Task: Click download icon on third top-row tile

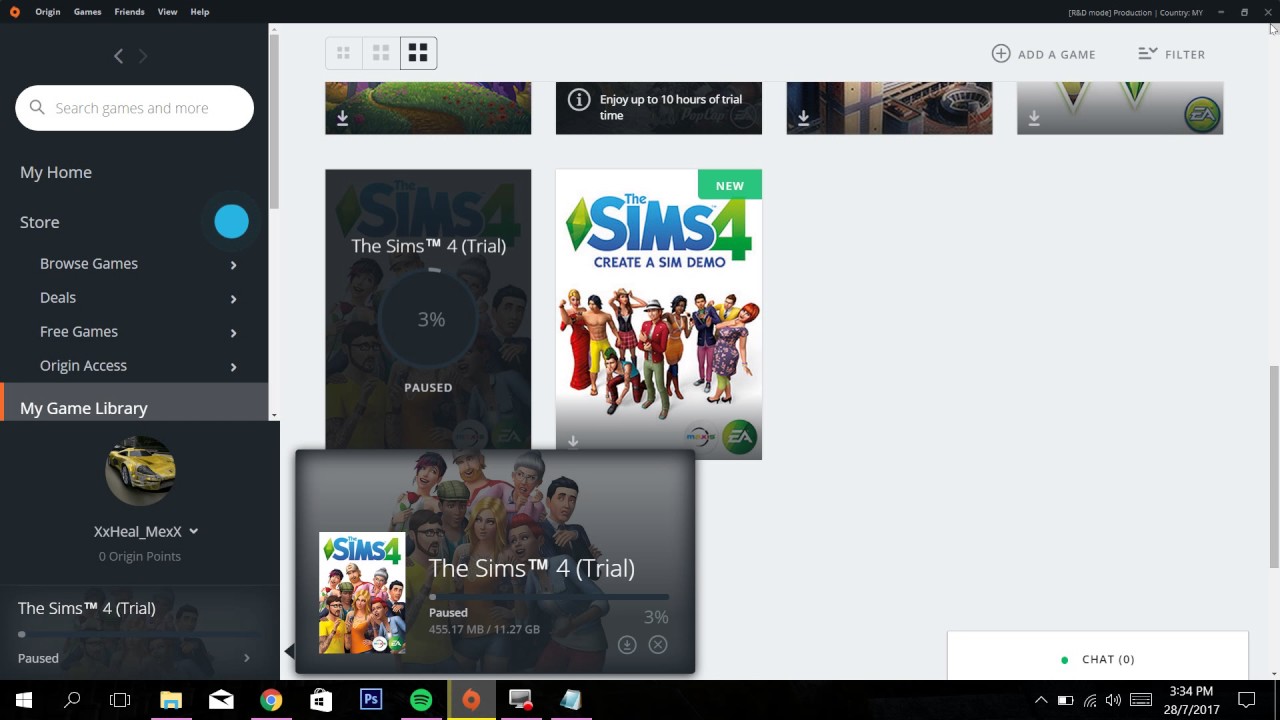Action: [x=804, y=118]
